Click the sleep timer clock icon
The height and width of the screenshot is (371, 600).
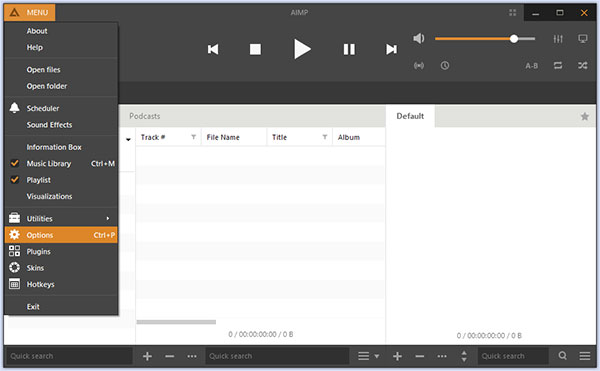point(445,65)
